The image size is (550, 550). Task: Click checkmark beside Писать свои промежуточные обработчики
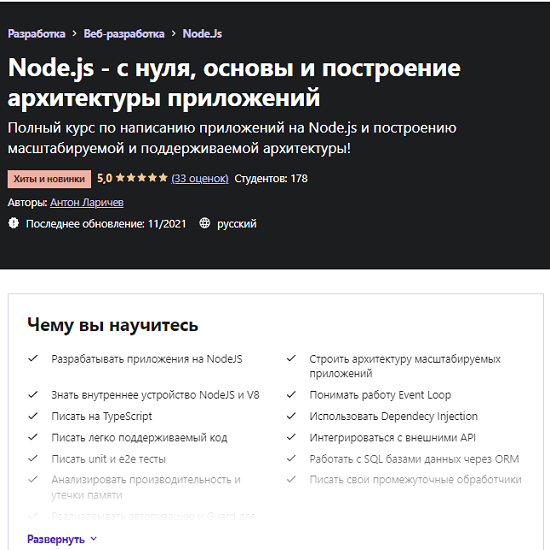click(x=291, y=479)
